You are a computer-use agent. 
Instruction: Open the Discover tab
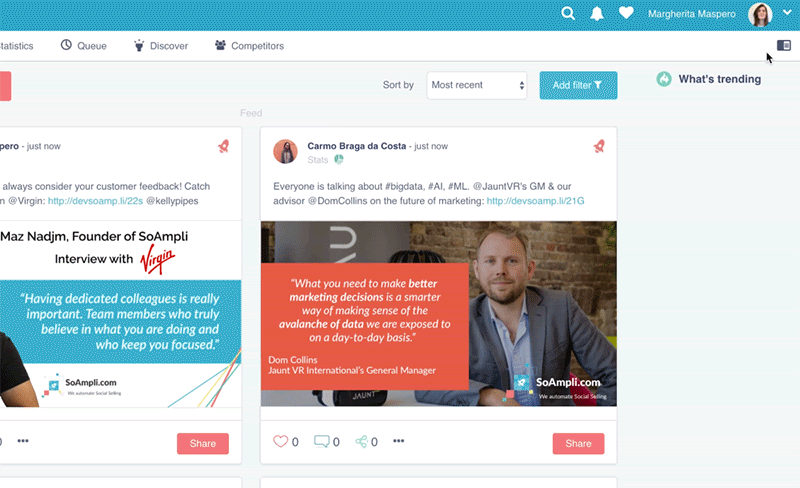click(x=161, y=45)
